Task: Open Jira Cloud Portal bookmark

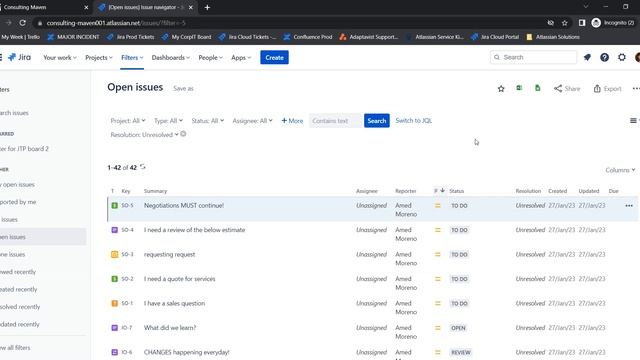Action: [495, 37]
